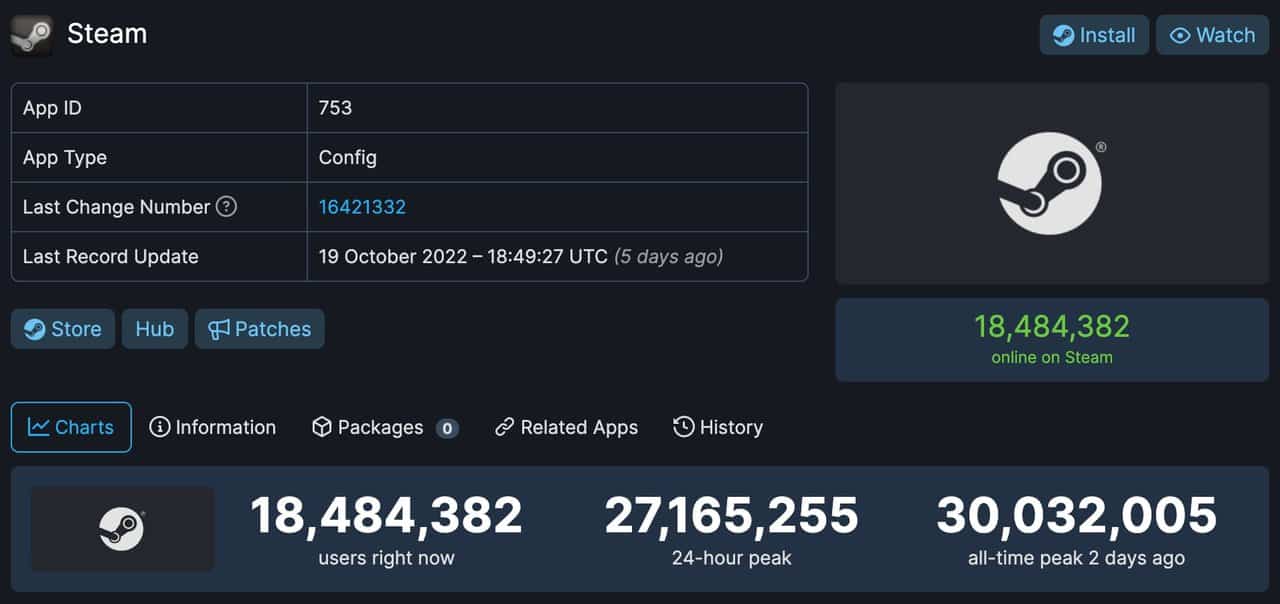Open change number 16421332 link
Image resolution: width=1280 pixels, height=604 pixels.
[362, 207]
